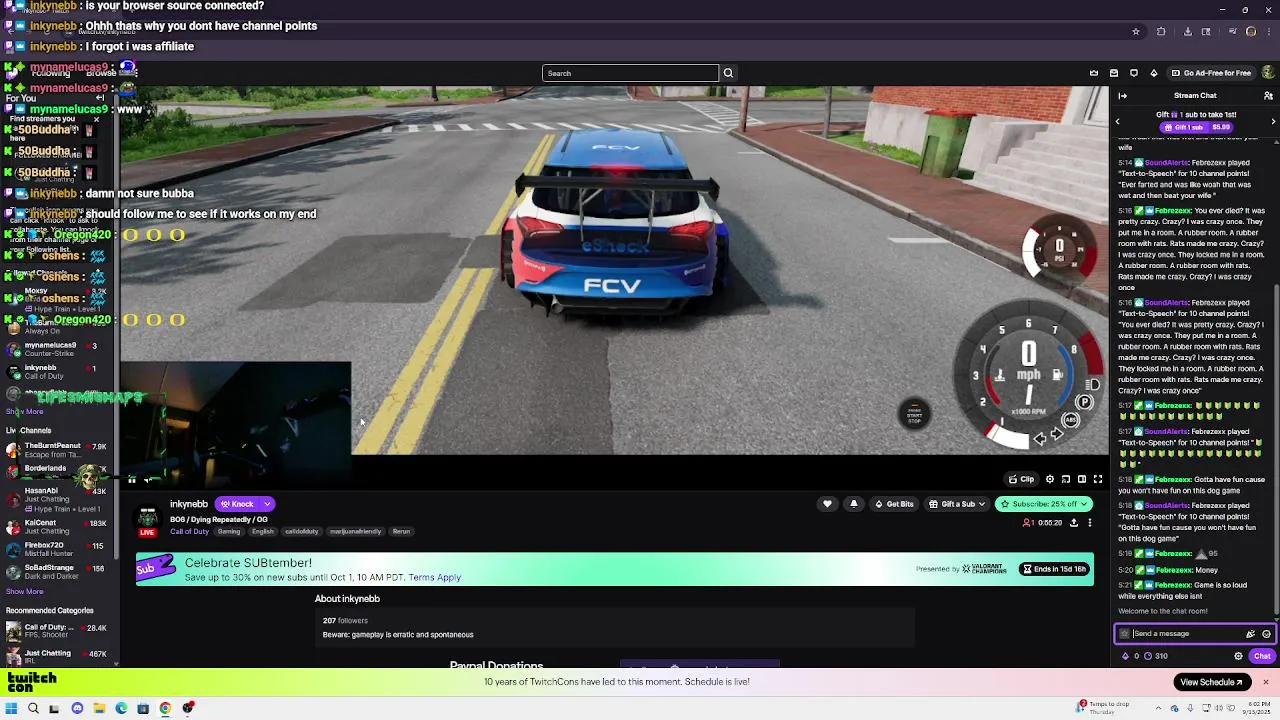Click Gift 1 sub $5.99 button
The image size is (1280, 720).
pyautogui.click(x=1196, y=128)
